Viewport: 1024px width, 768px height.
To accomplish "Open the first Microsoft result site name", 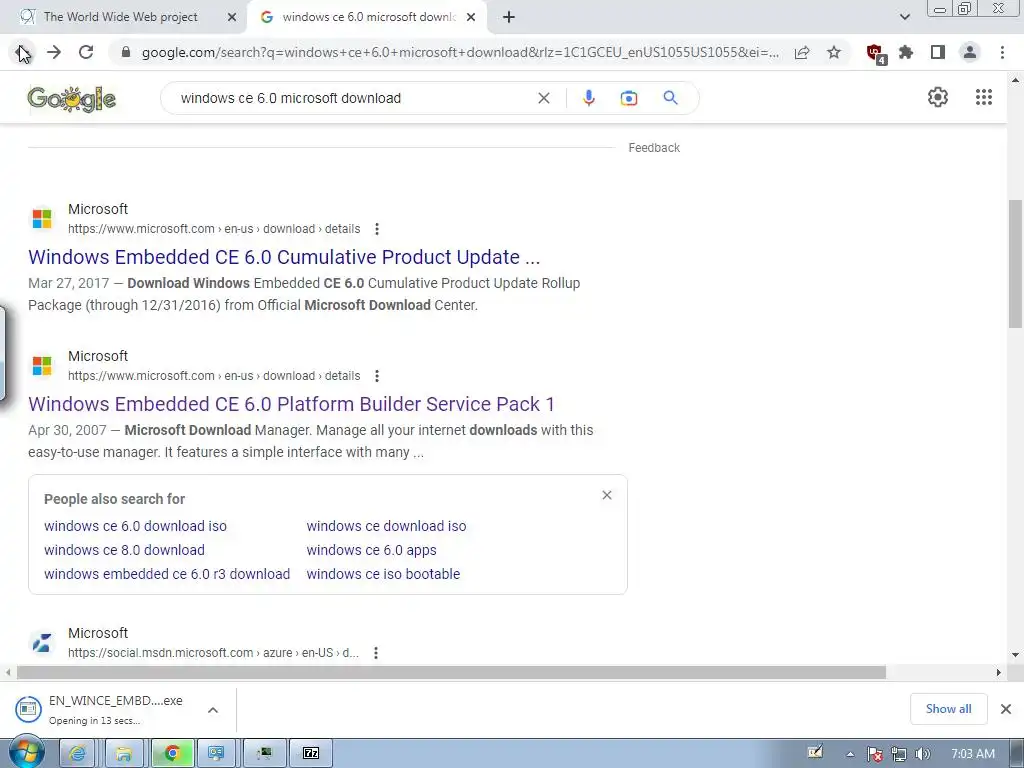I will [98, 209].
